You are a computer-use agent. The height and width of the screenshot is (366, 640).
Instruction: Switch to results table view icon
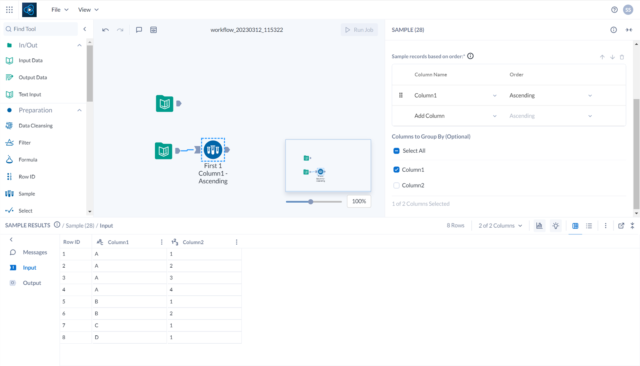pyautogui.click(x=575, y=226)
